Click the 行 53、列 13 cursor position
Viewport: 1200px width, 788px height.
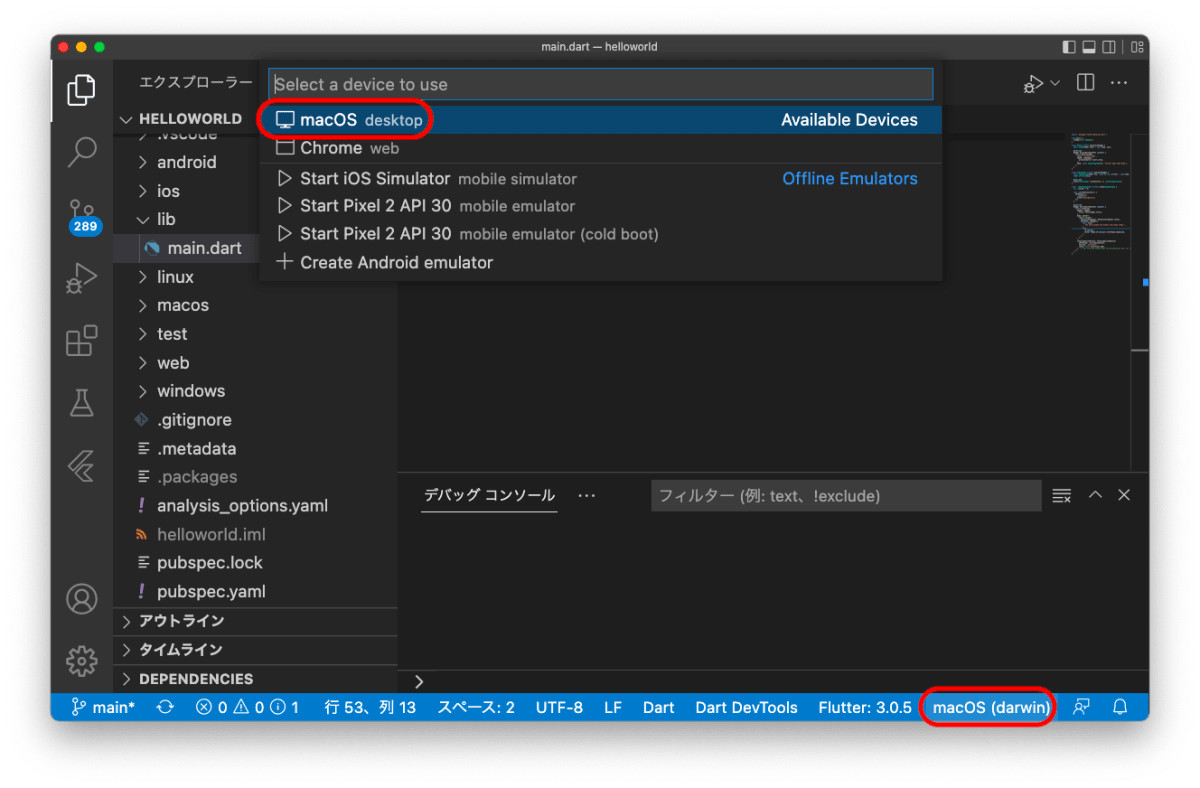(x=370, y=707)
